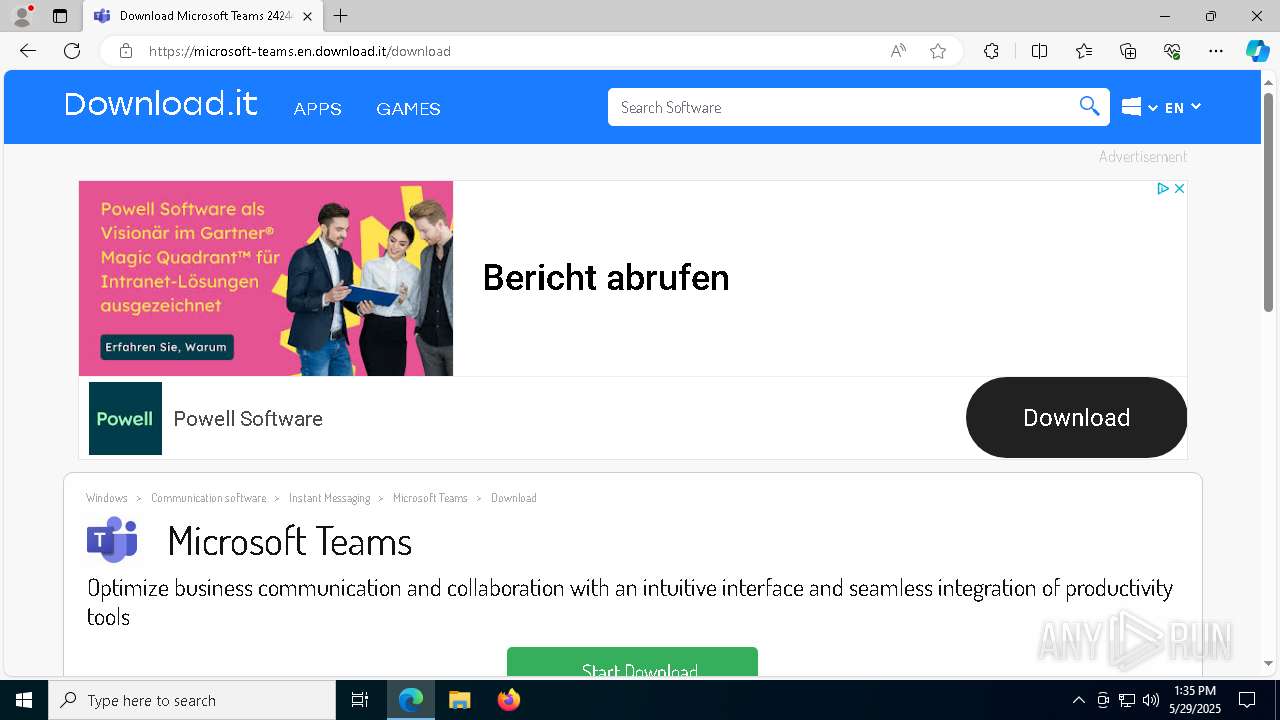Image resolution: width=1280 pixels, height=720 pixels.
Task: Open the Notification center
Action: [x=1247, y=700]
